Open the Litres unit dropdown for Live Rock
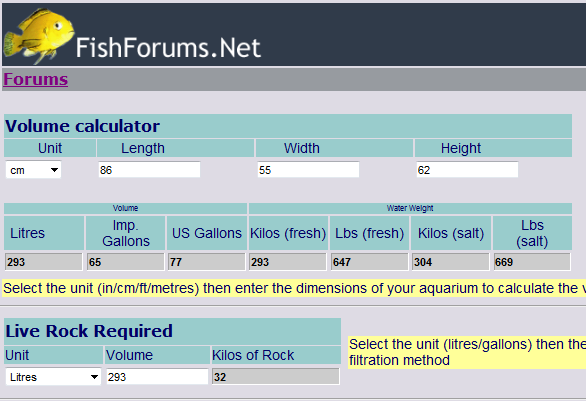This screenshot has height=401, width=586. 53,377
